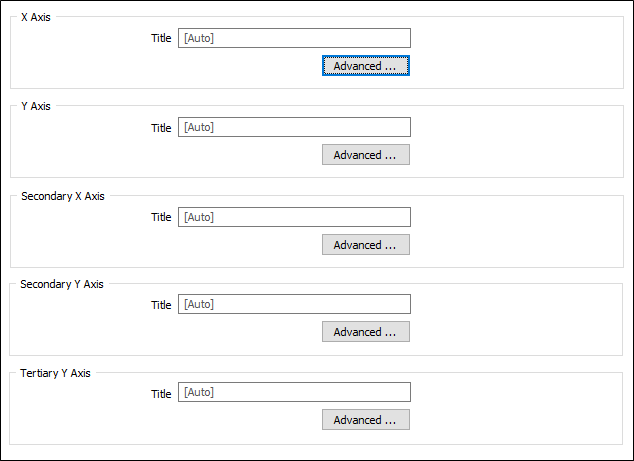This screenshot has height=461, width=634.
Task: Click the X Axis Advanced button
Action: coord(365,66)
